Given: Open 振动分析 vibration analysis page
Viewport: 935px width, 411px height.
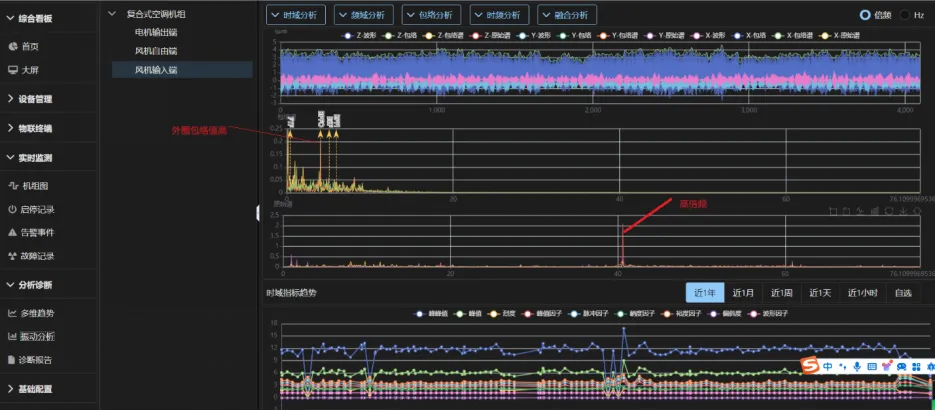Looking at the screenshot, I should [x=37, y=336].
